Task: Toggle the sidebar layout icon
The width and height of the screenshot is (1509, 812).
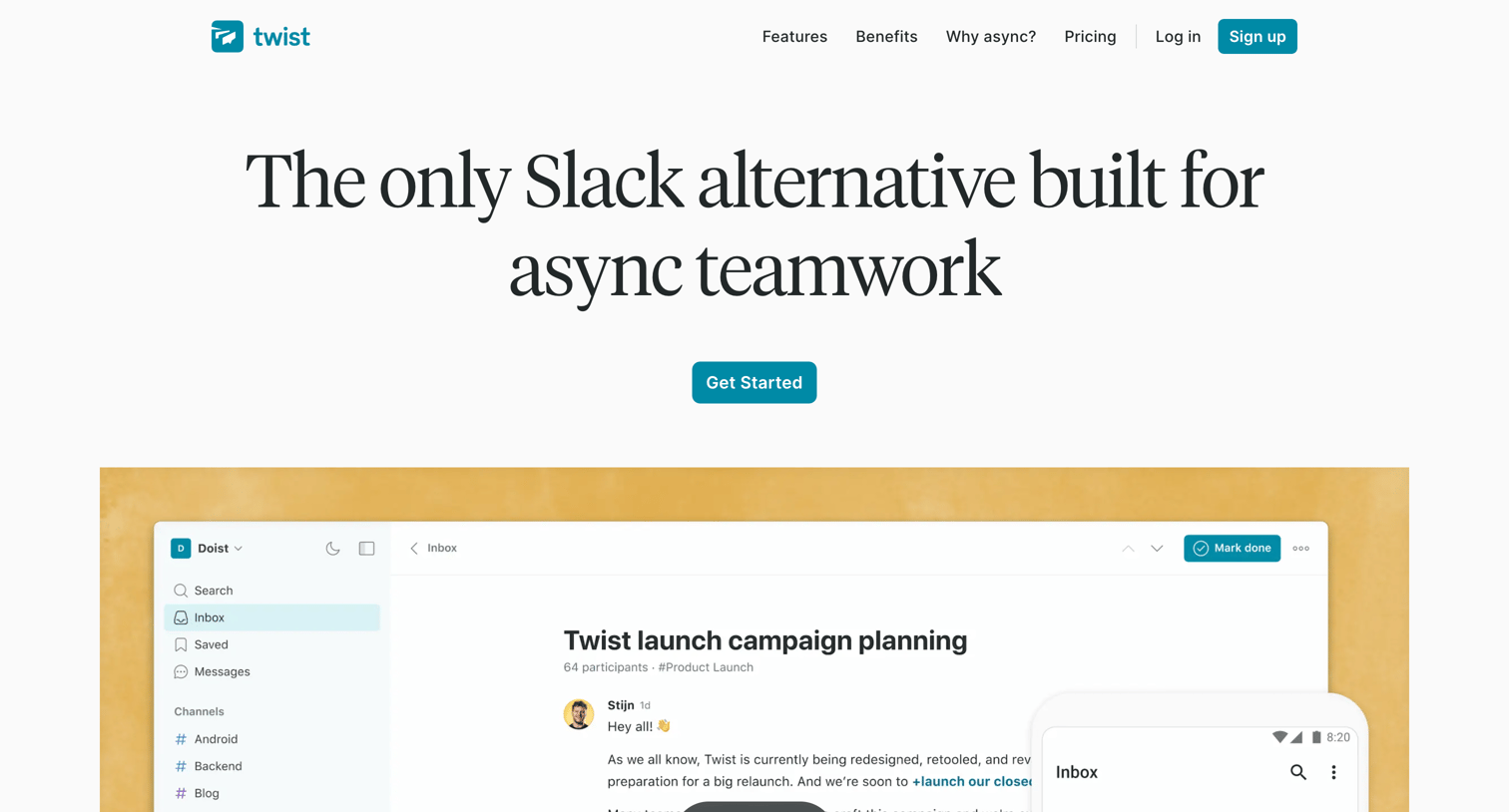Action: (x=367, y=549)
